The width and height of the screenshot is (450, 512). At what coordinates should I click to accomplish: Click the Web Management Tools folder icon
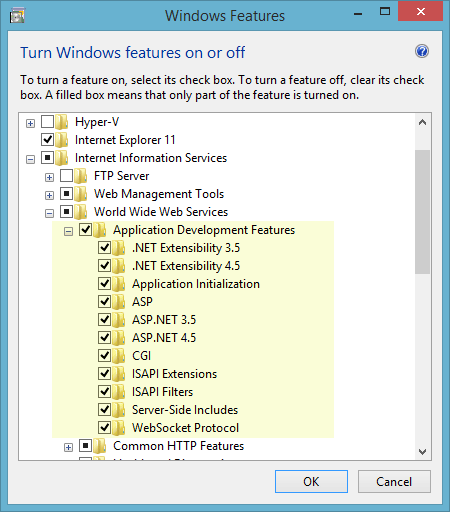click(81, 194)
